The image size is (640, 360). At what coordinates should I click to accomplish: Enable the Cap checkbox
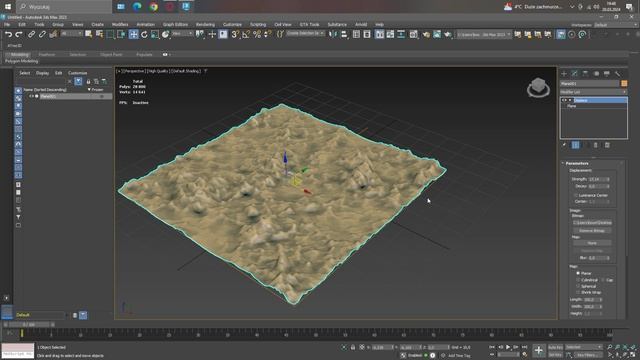coord(603,280)
